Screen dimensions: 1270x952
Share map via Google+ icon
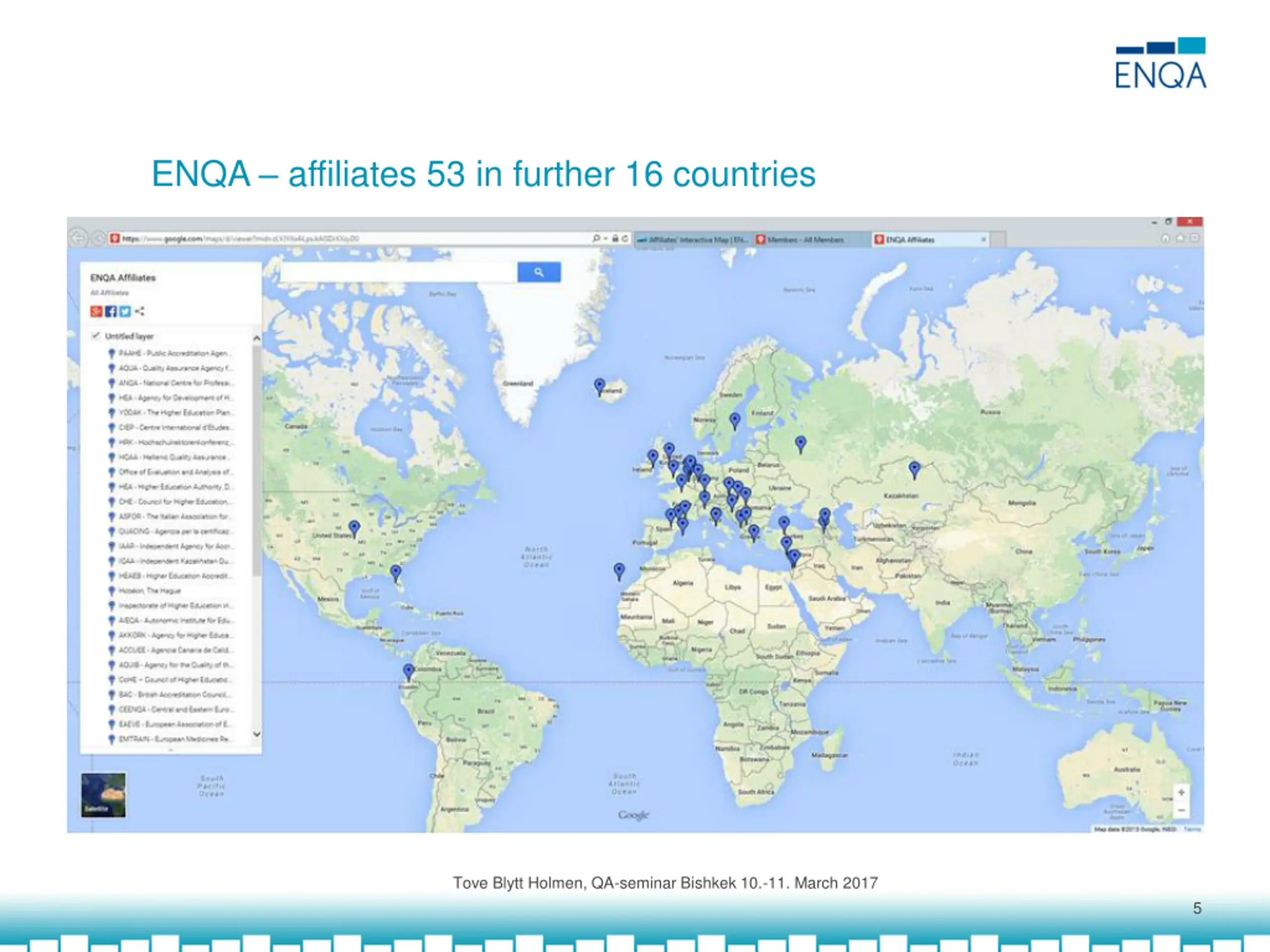pyautogui.click(x=96, y=311)
